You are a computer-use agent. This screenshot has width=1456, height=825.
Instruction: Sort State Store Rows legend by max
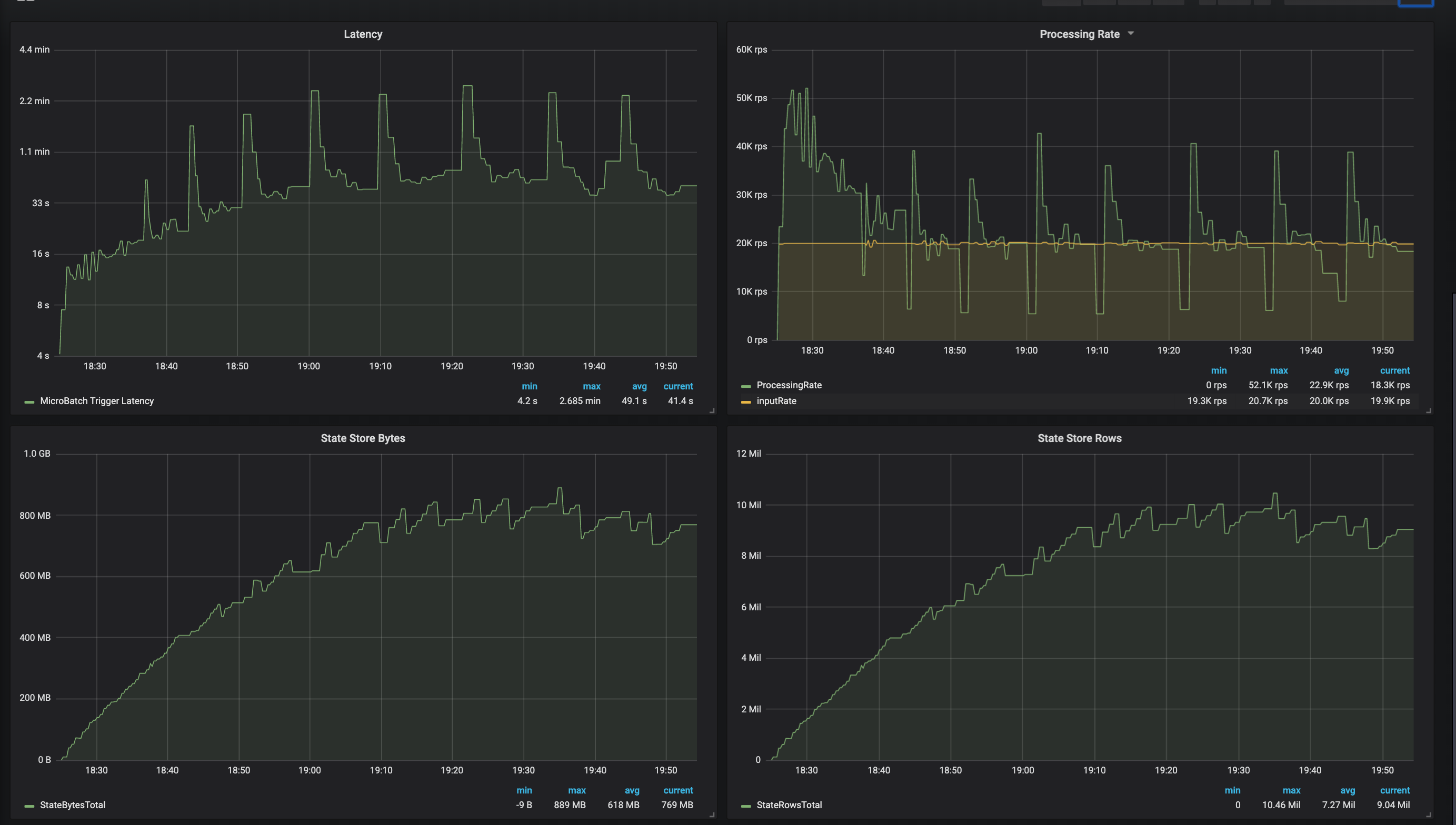click(x=1292, y=790)
